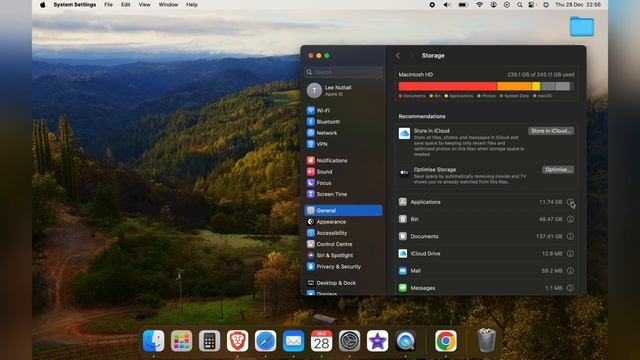Launch Brave browser from the Dock
The height and width of the screenshot is (360, 640).
[x=237, y=341]
